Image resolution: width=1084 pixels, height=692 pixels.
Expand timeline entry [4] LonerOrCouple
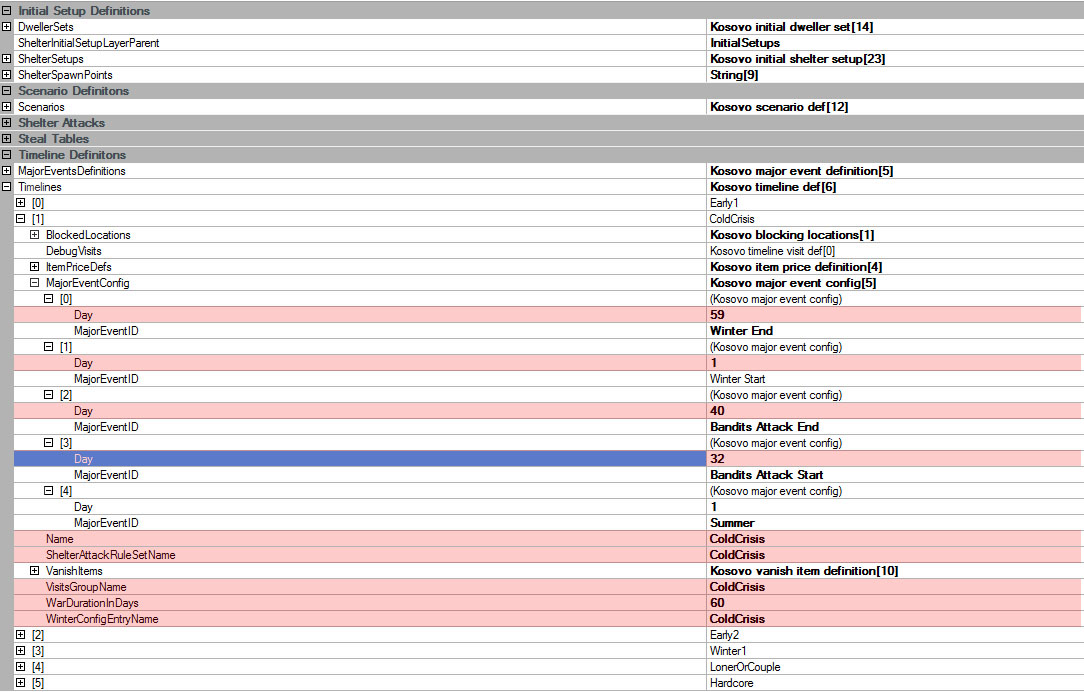(x=20, y=666)
